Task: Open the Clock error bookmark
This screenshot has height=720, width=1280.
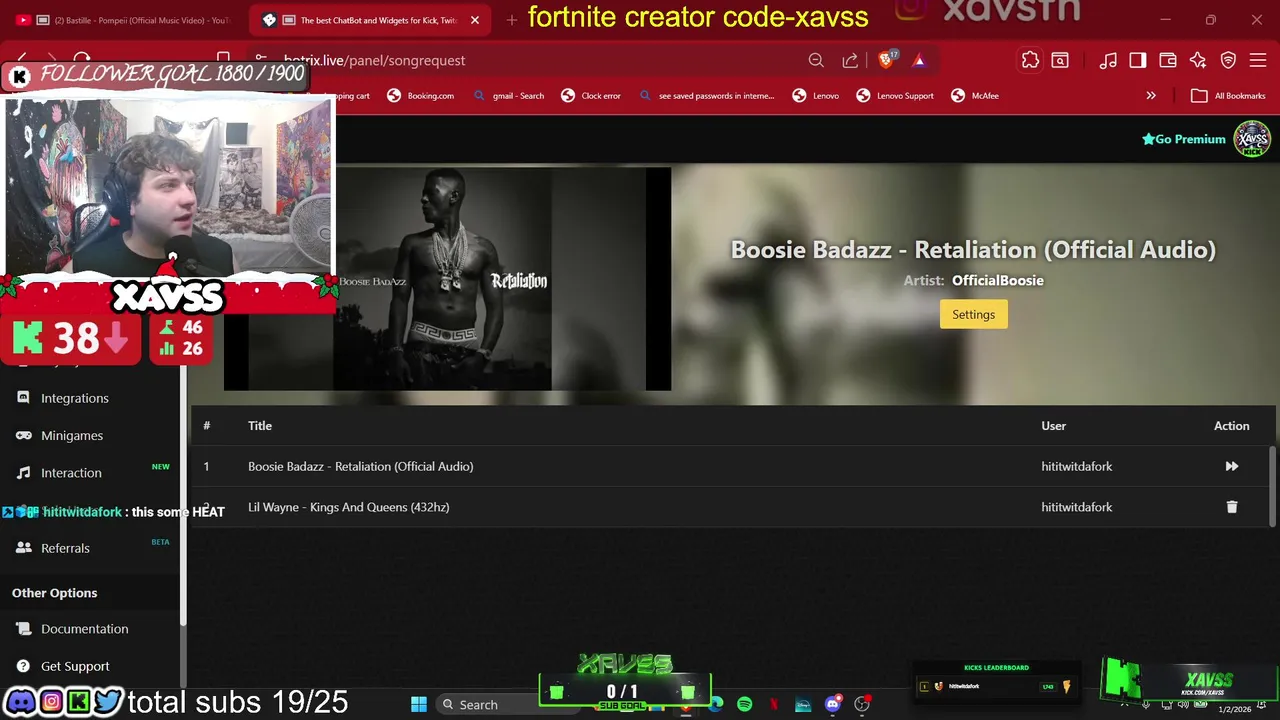Action: click(591, 96)
